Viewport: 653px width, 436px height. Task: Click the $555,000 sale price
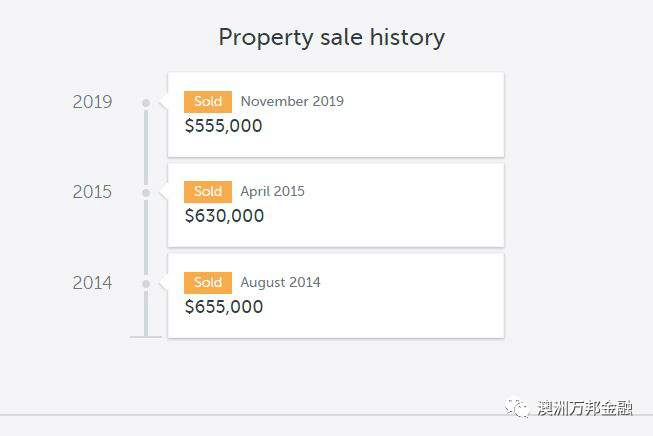(224, 126)
